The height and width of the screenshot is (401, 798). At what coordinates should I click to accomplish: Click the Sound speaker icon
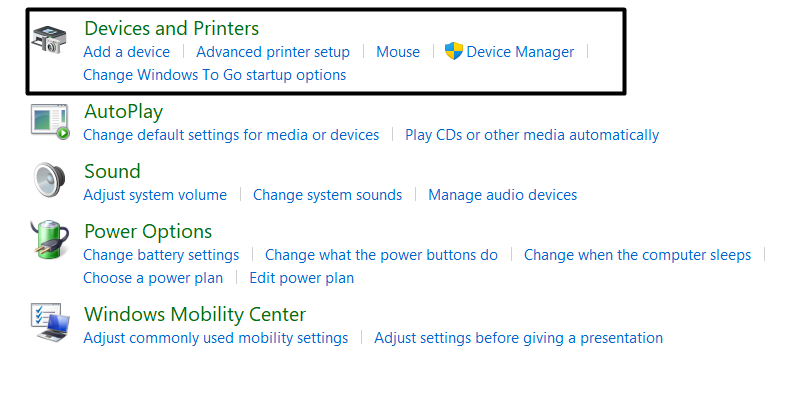coord(49,180)
